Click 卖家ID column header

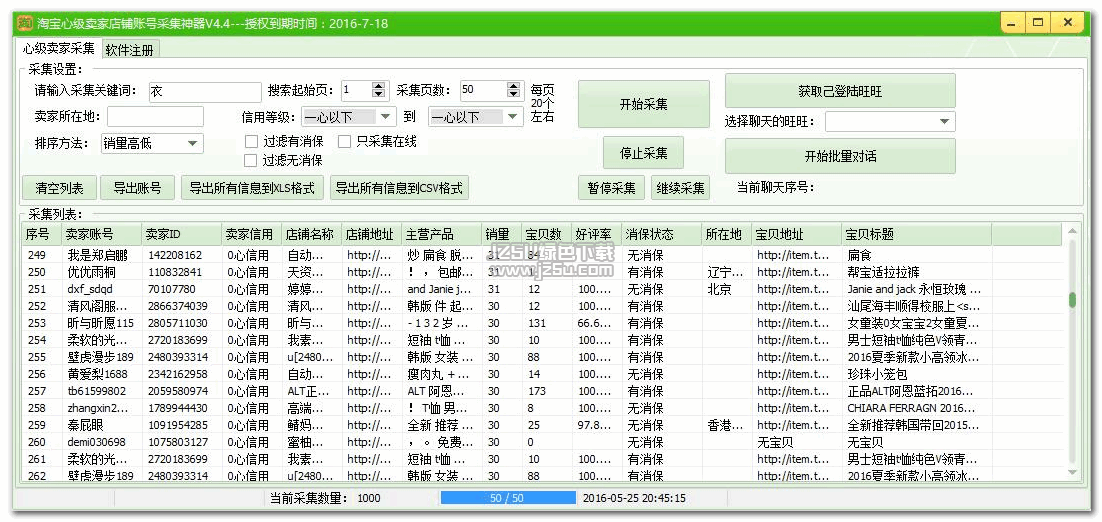click(x=182, y=235)
